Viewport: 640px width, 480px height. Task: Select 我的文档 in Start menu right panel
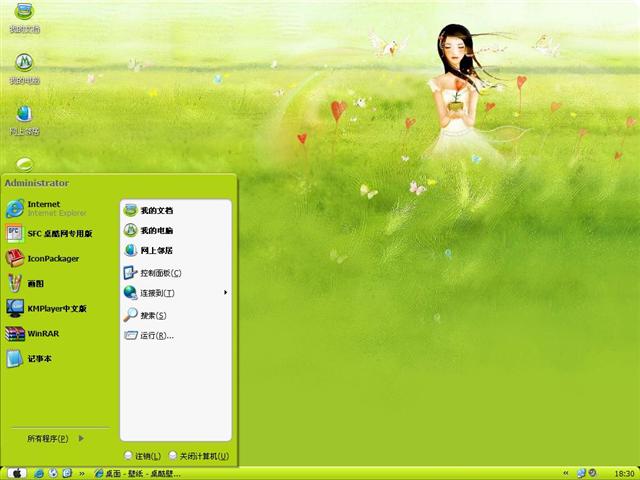pyautogui.click(x=149, y=210)
